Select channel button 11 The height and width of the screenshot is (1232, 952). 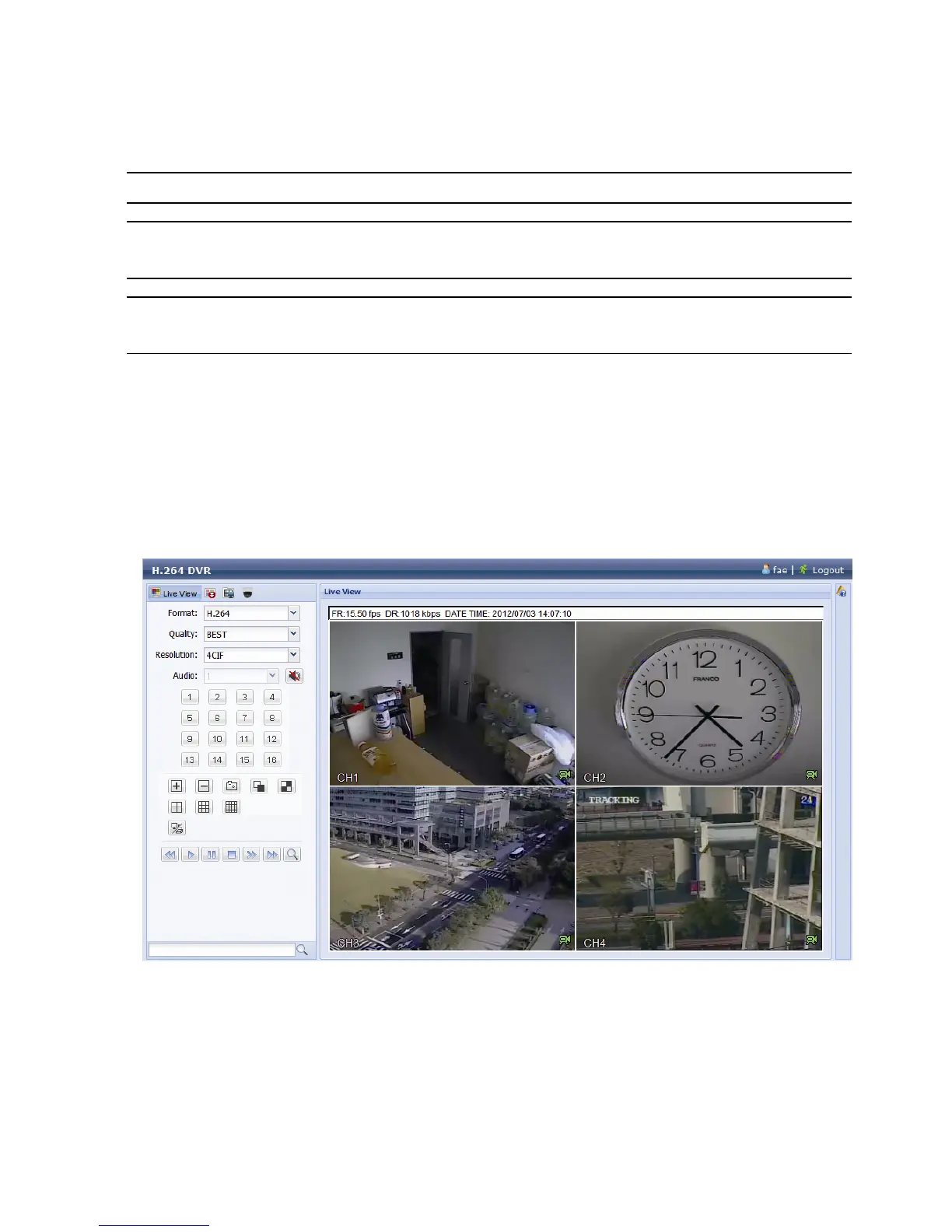pyautogui.click(x=244, y=739)
